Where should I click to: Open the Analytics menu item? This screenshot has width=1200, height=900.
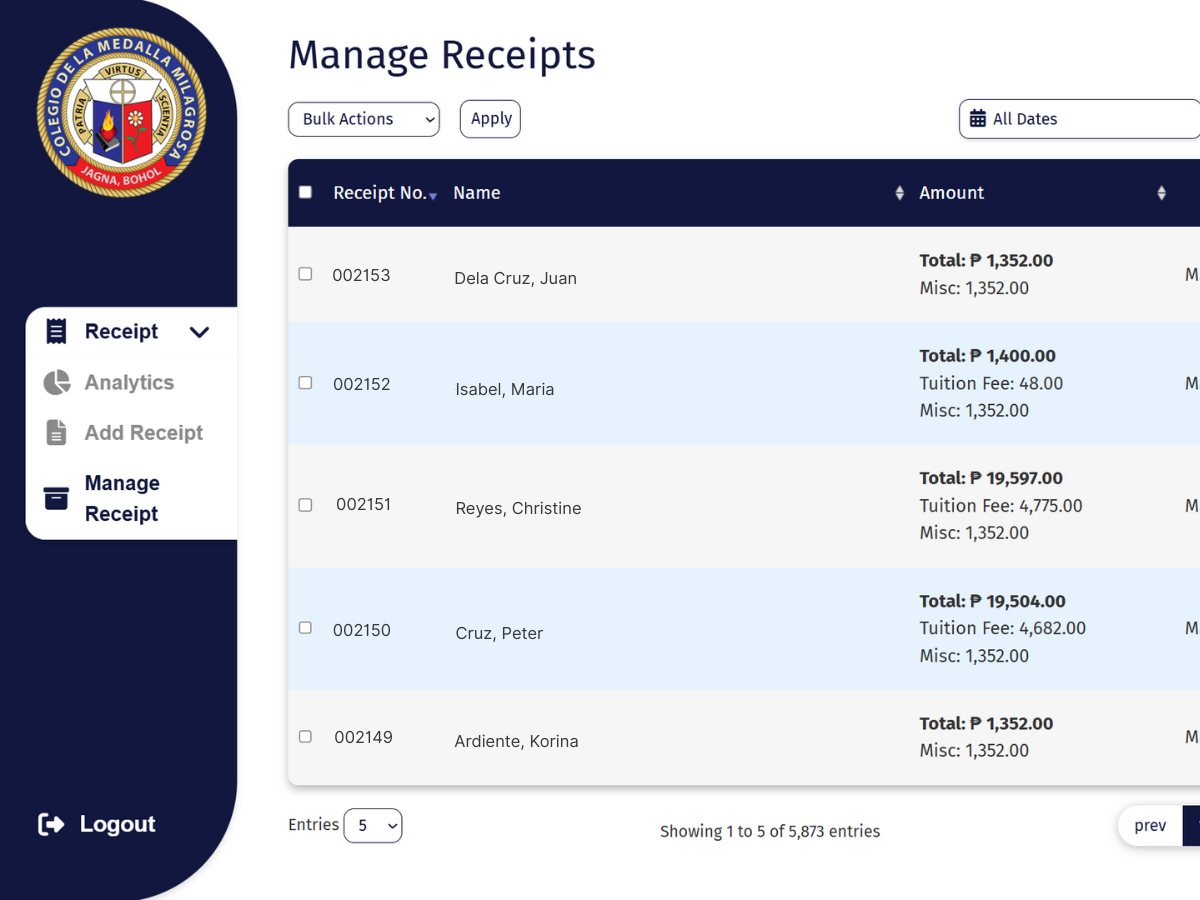[129, 383]
